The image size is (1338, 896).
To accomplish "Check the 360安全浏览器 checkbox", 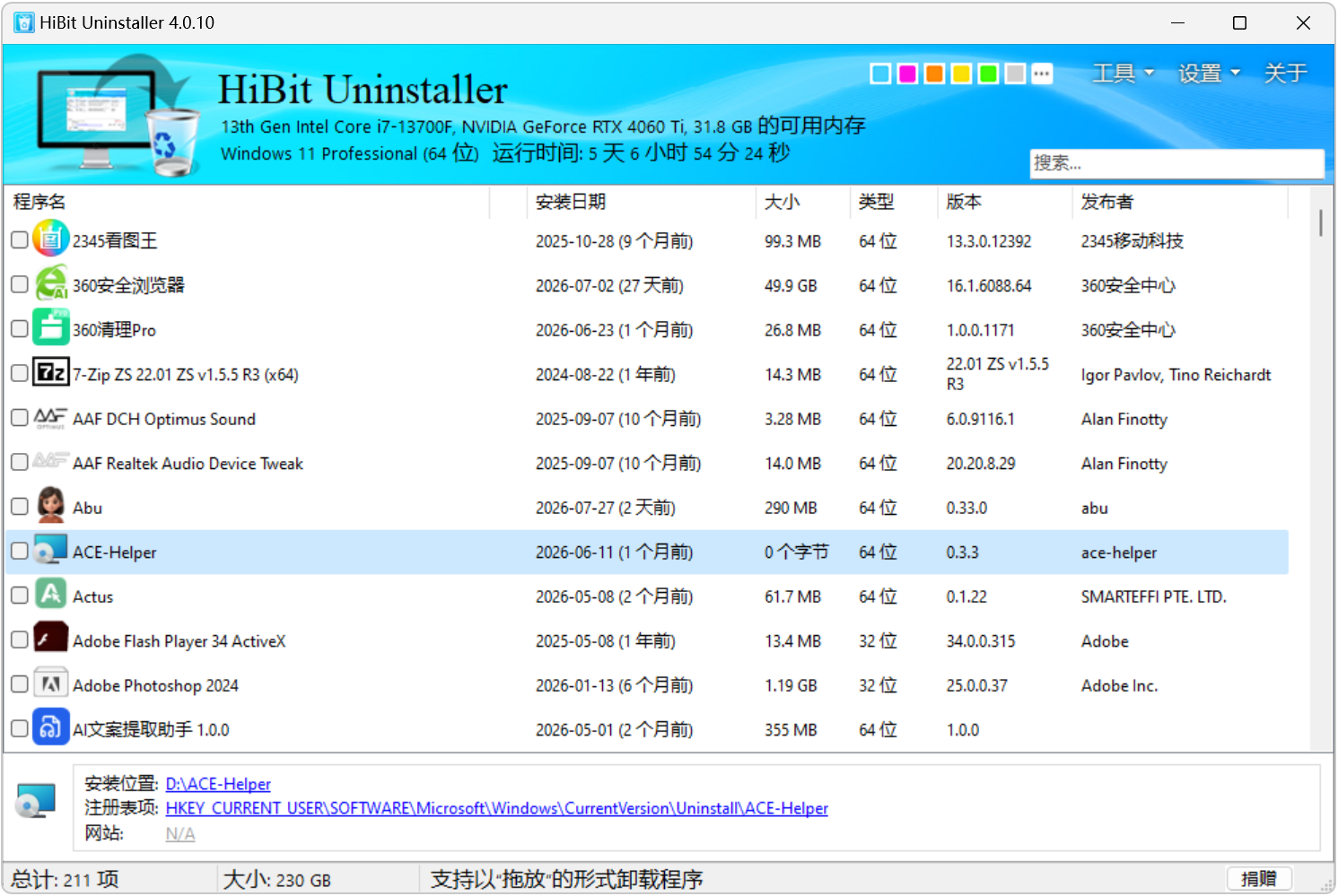I will (x=20, y=284).
